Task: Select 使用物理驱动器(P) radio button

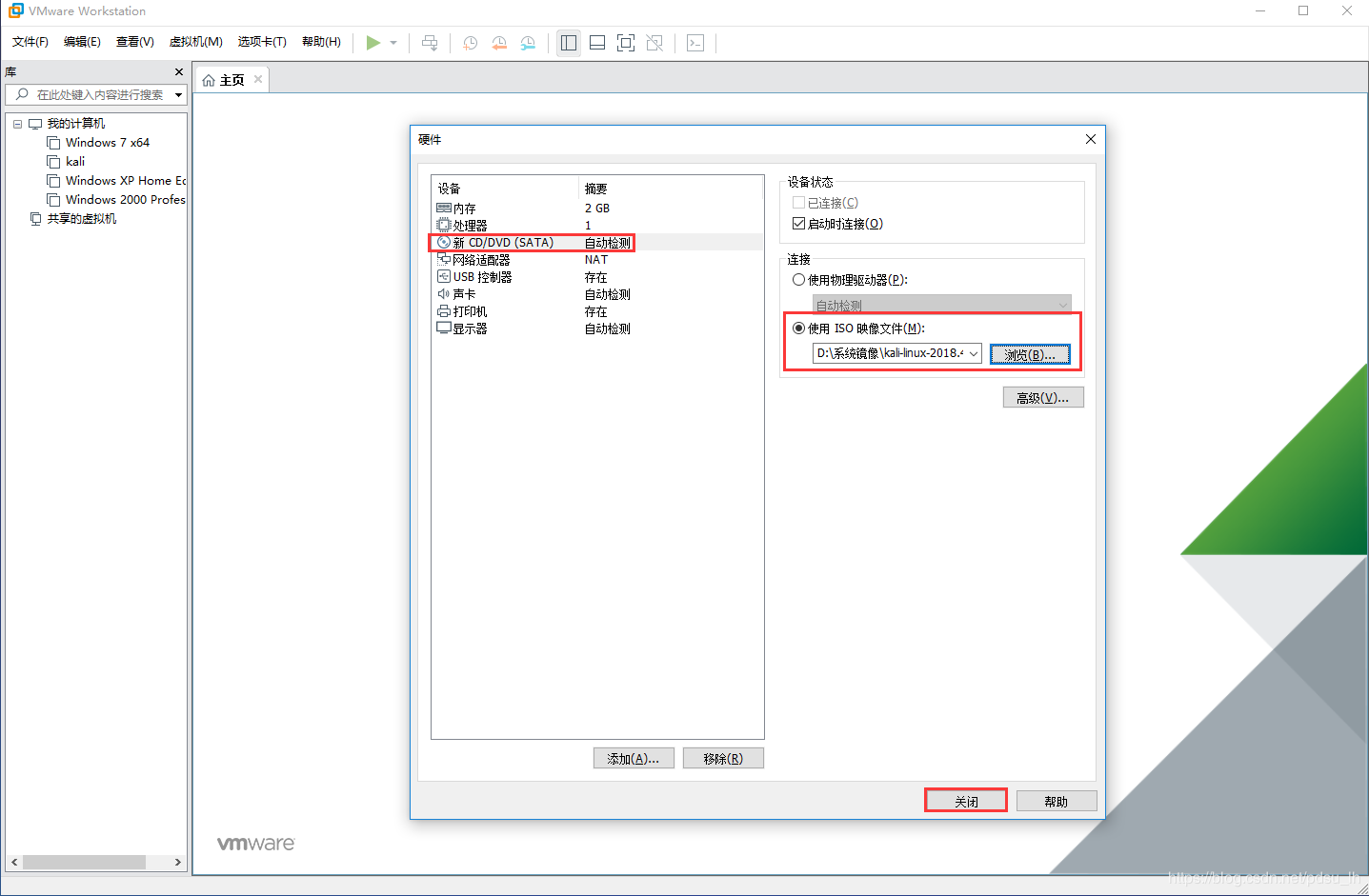Action: coord(798,280)
